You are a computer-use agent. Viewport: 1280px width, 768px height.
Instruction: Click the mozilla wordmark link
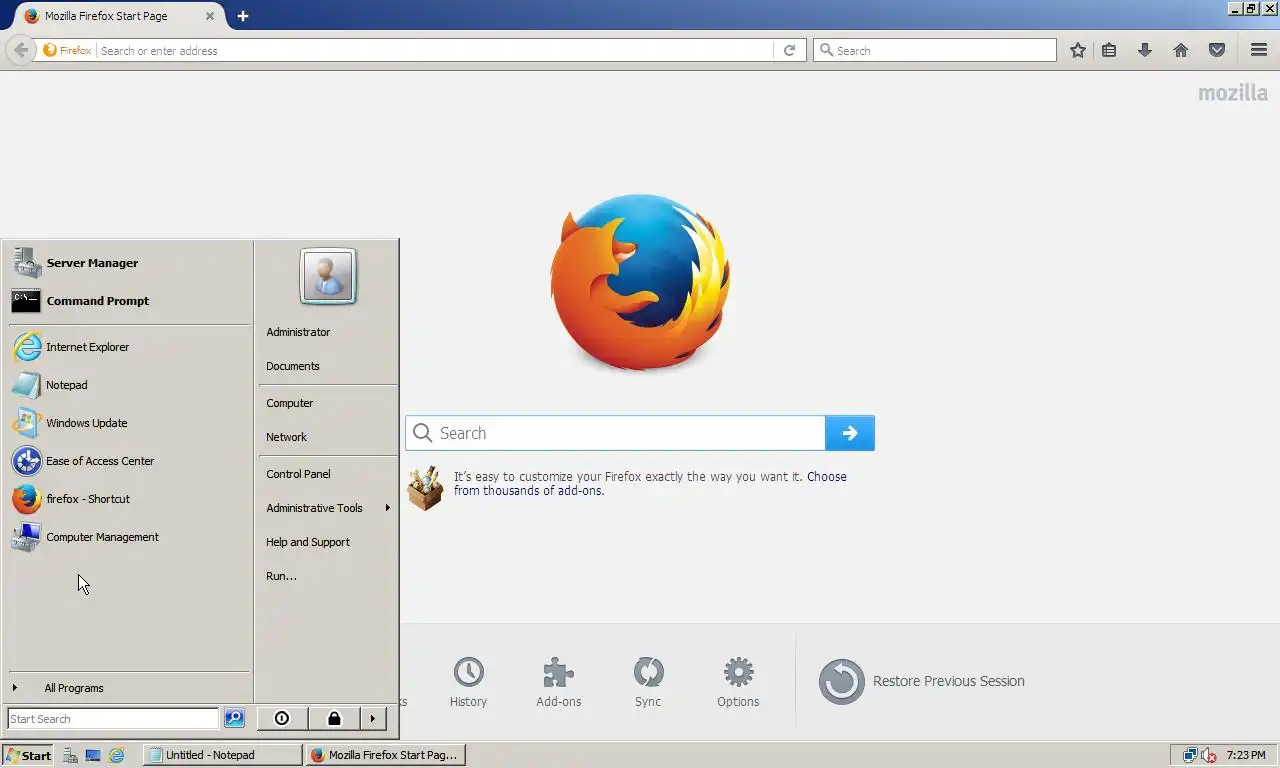(1233, 93)
